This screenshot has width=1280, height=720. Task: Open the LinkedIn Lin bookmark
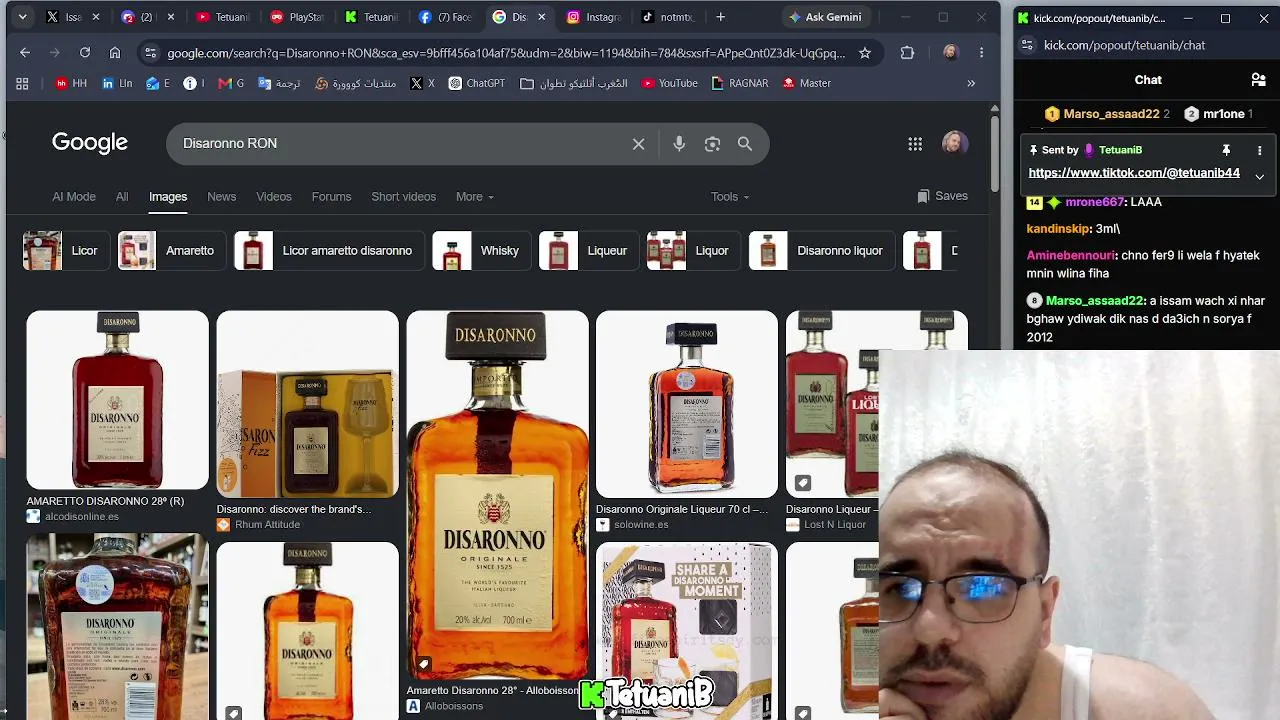point(116,84)
